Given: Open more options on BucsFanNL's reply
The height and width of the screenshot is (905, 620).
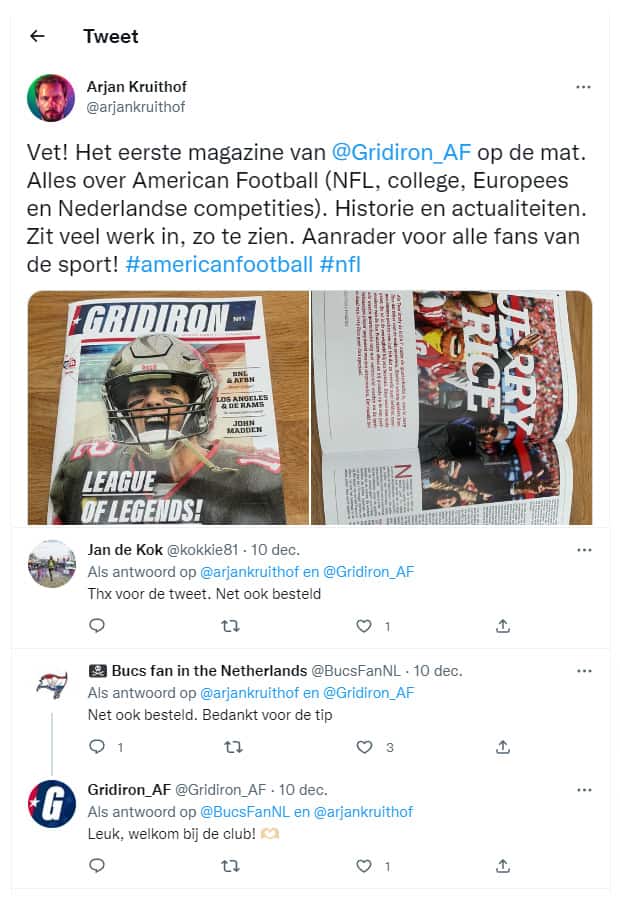Looking at the screenshot, I should point(584,671).
